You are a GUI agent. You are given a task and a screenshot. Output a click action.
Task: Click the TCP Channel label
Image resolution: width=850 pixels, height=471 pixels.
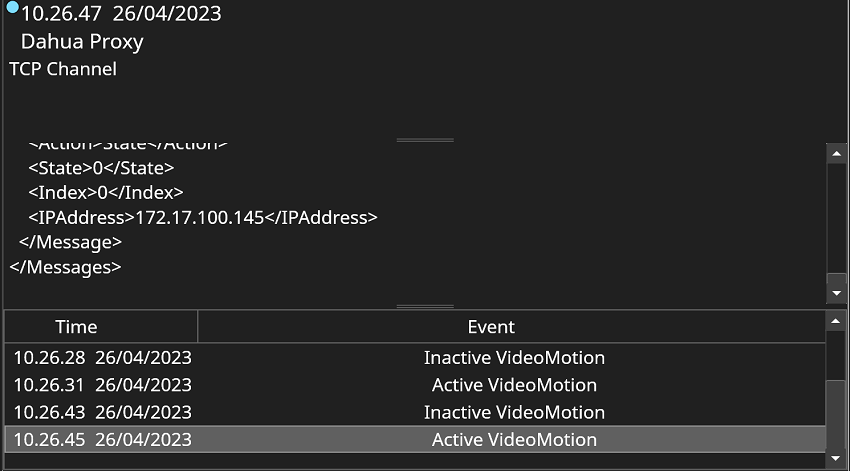pyautogui.click(x=63, y=69)
